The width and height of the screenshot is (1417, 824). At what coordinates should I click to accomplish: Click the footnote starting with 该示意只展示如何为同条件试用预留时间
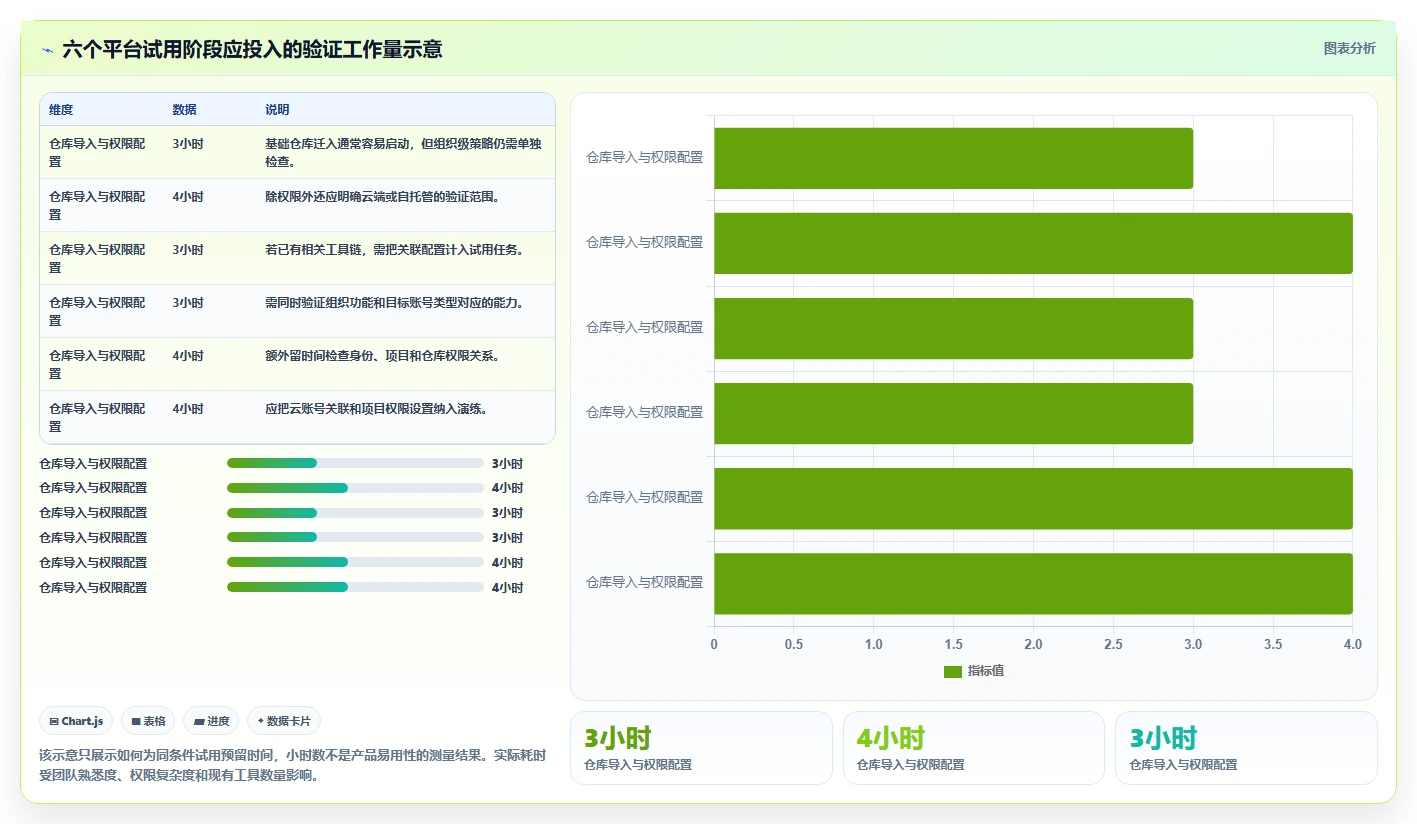[x=293, y=765]
